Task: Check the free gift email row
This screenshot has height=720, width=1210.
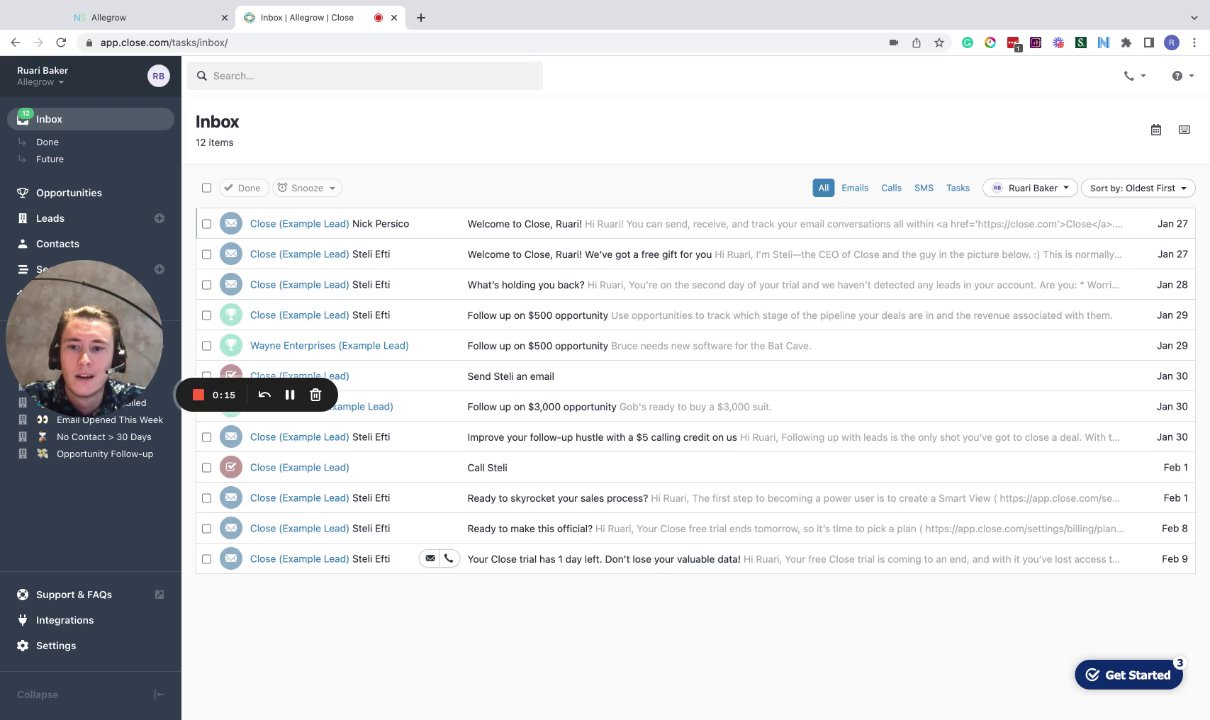Action: [x=207, y=254]
